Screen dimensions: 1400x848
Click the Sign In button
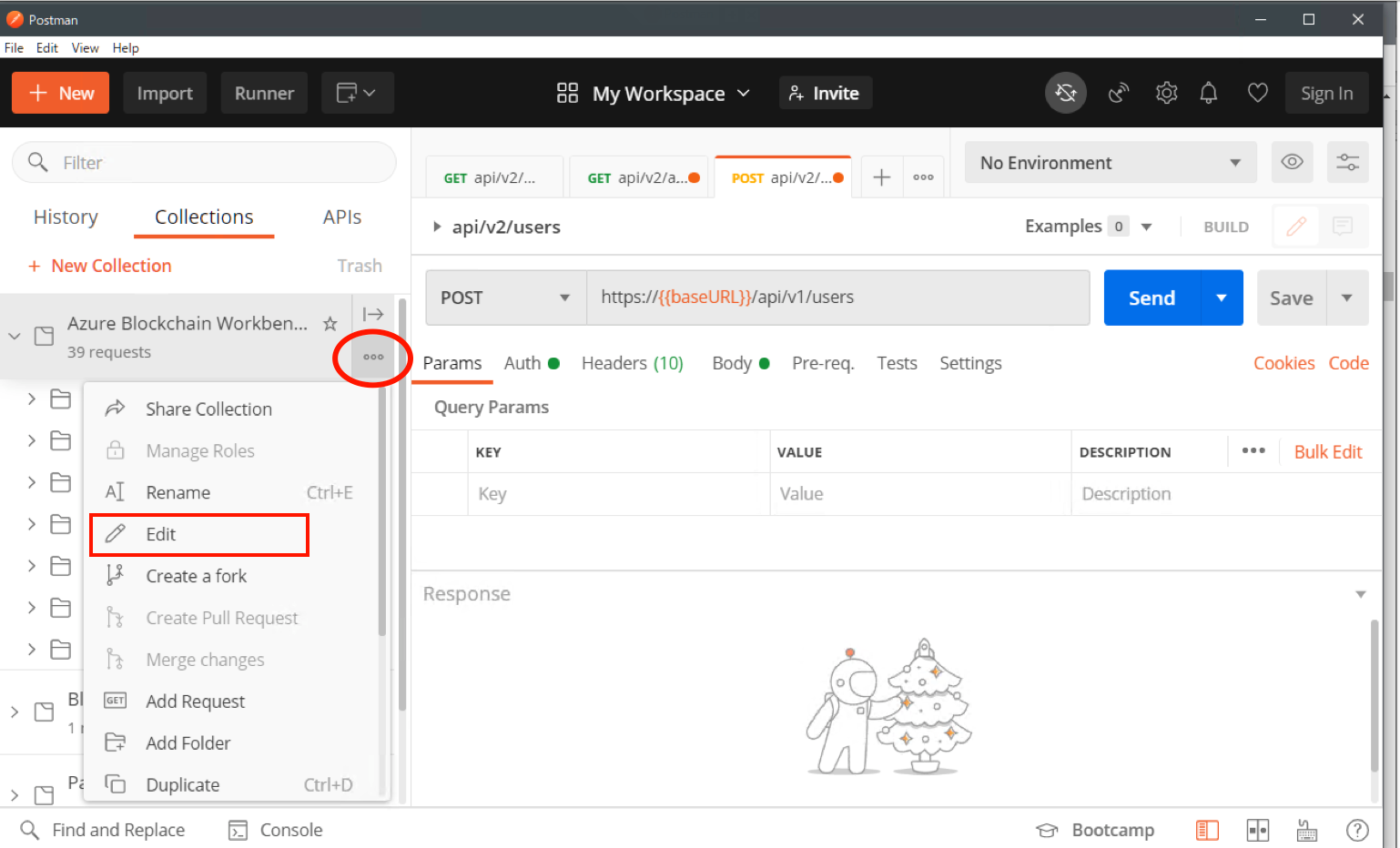click(1326, 93)
